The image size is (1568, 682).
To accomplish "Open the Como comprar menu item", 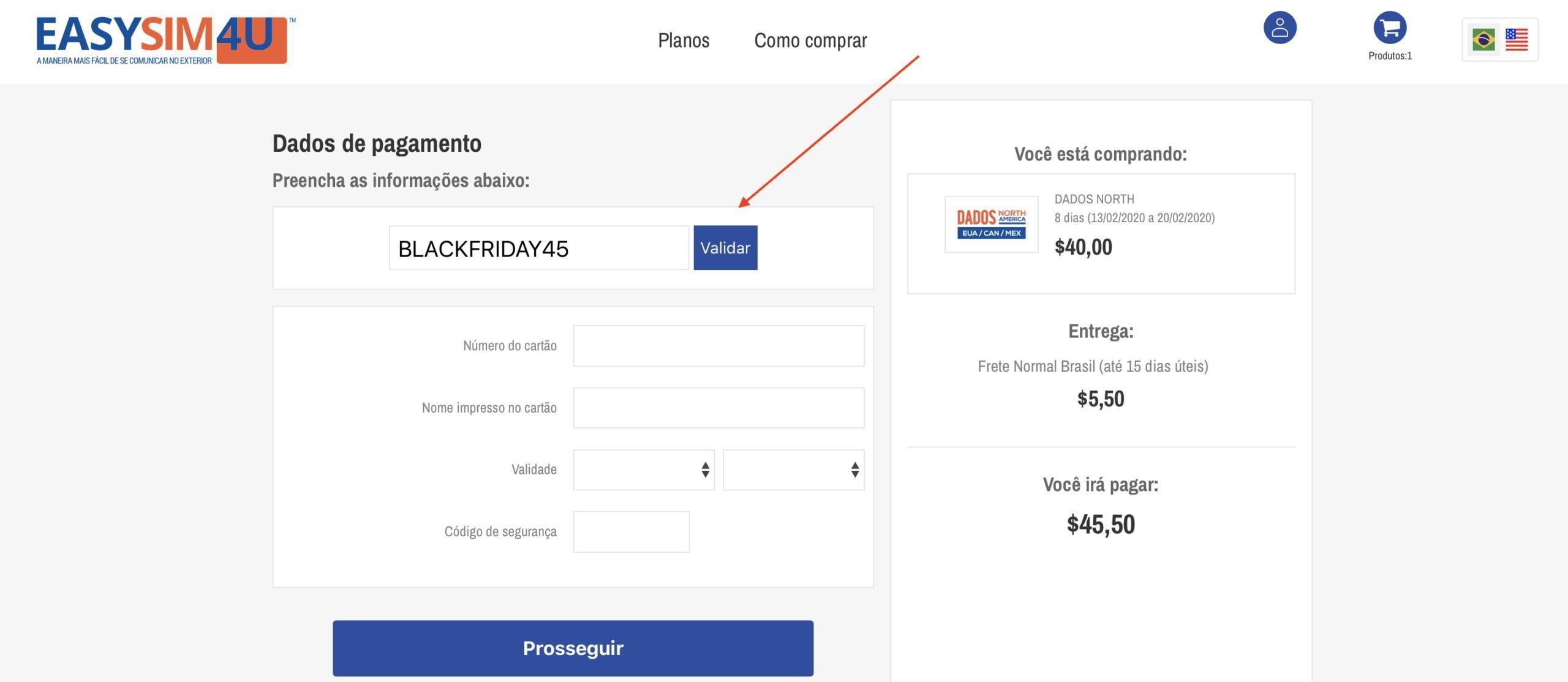I will point(810,40).
